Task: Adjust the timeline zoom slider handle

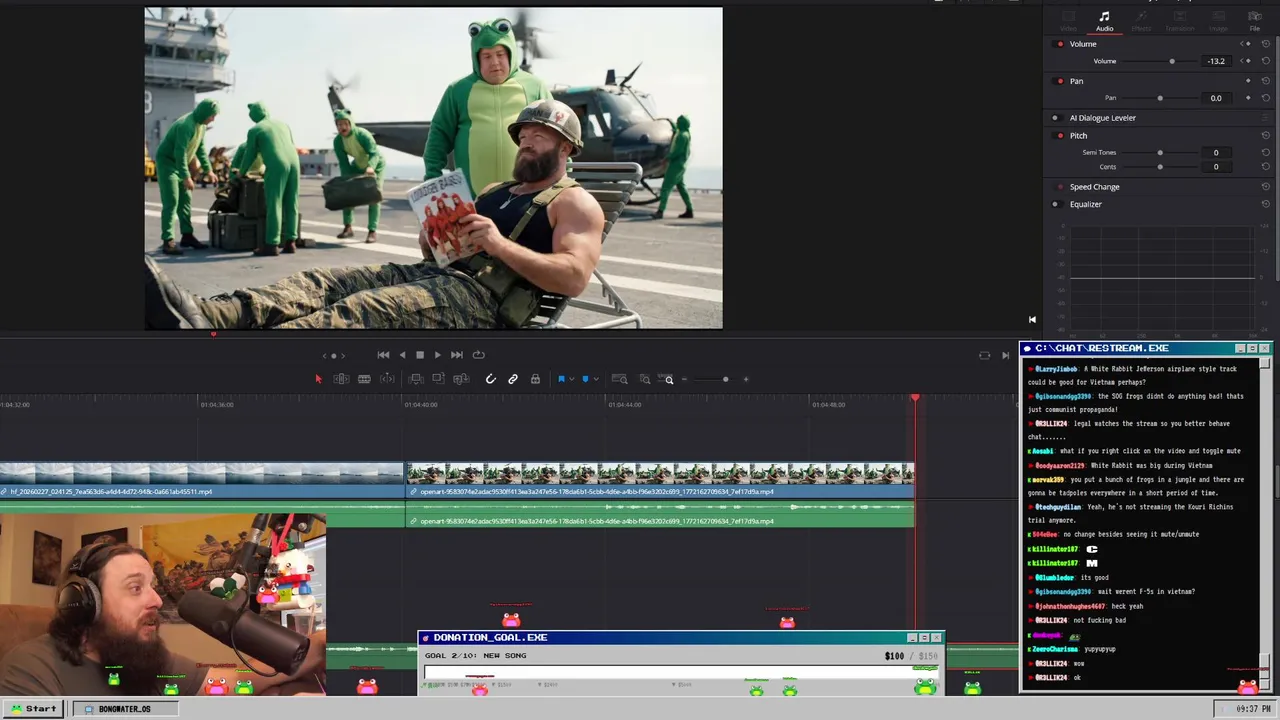Action: click(x=726, y=379)
